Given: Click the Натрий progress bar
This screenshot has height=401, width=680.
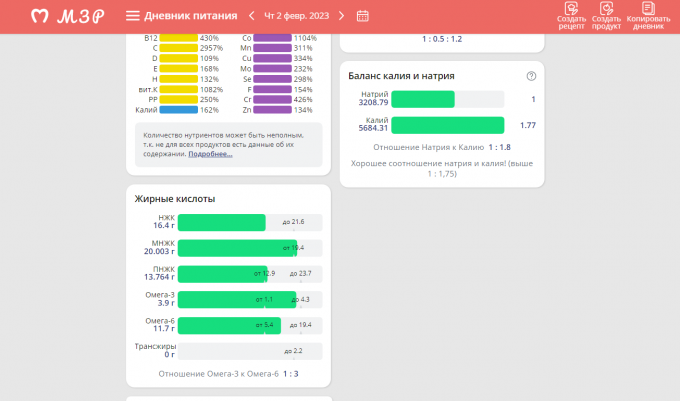Looking at the screenshot, I should [x=424, y=99].
